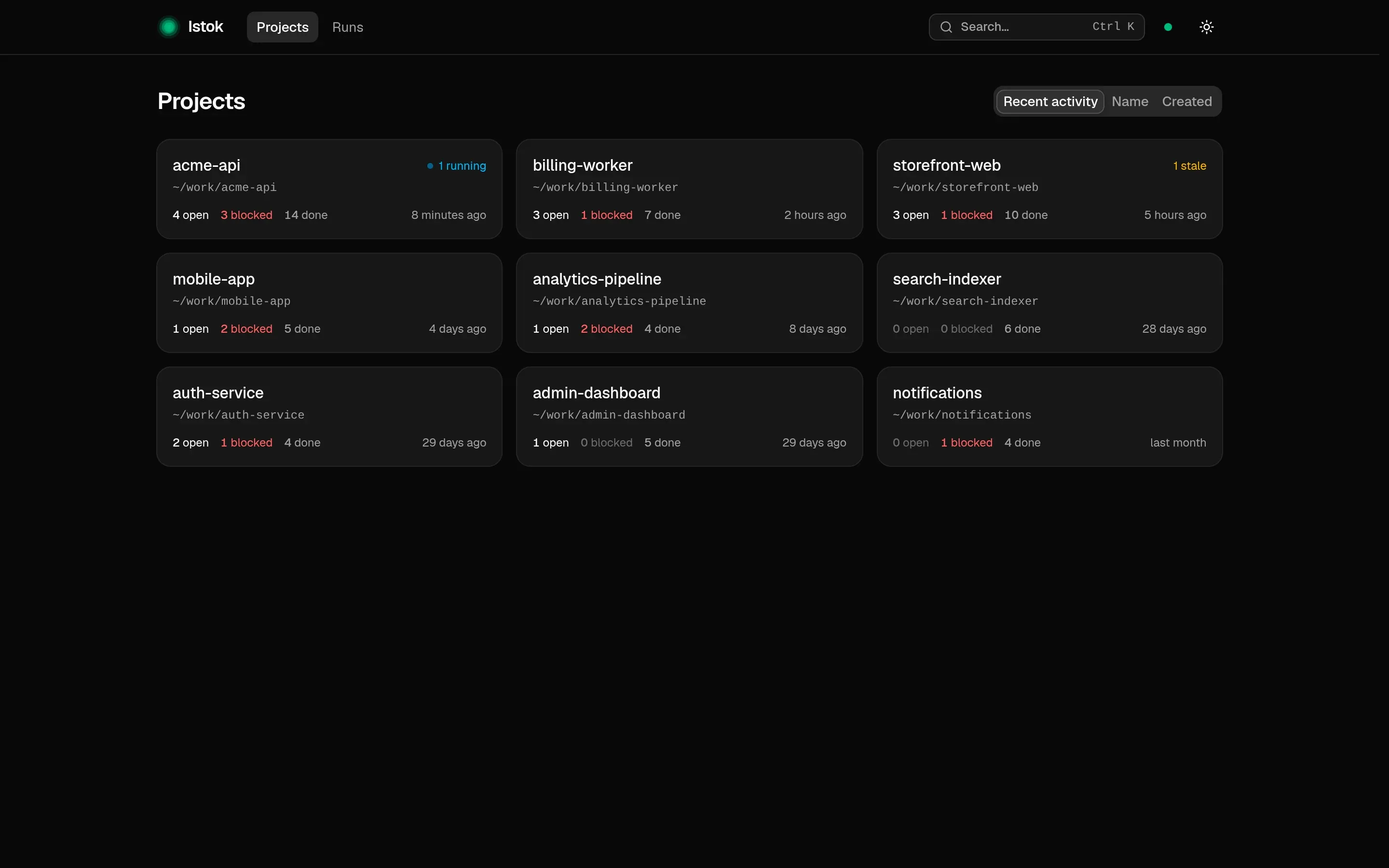Click the ~/work/admin-dashboard path

tap(608, 415)
